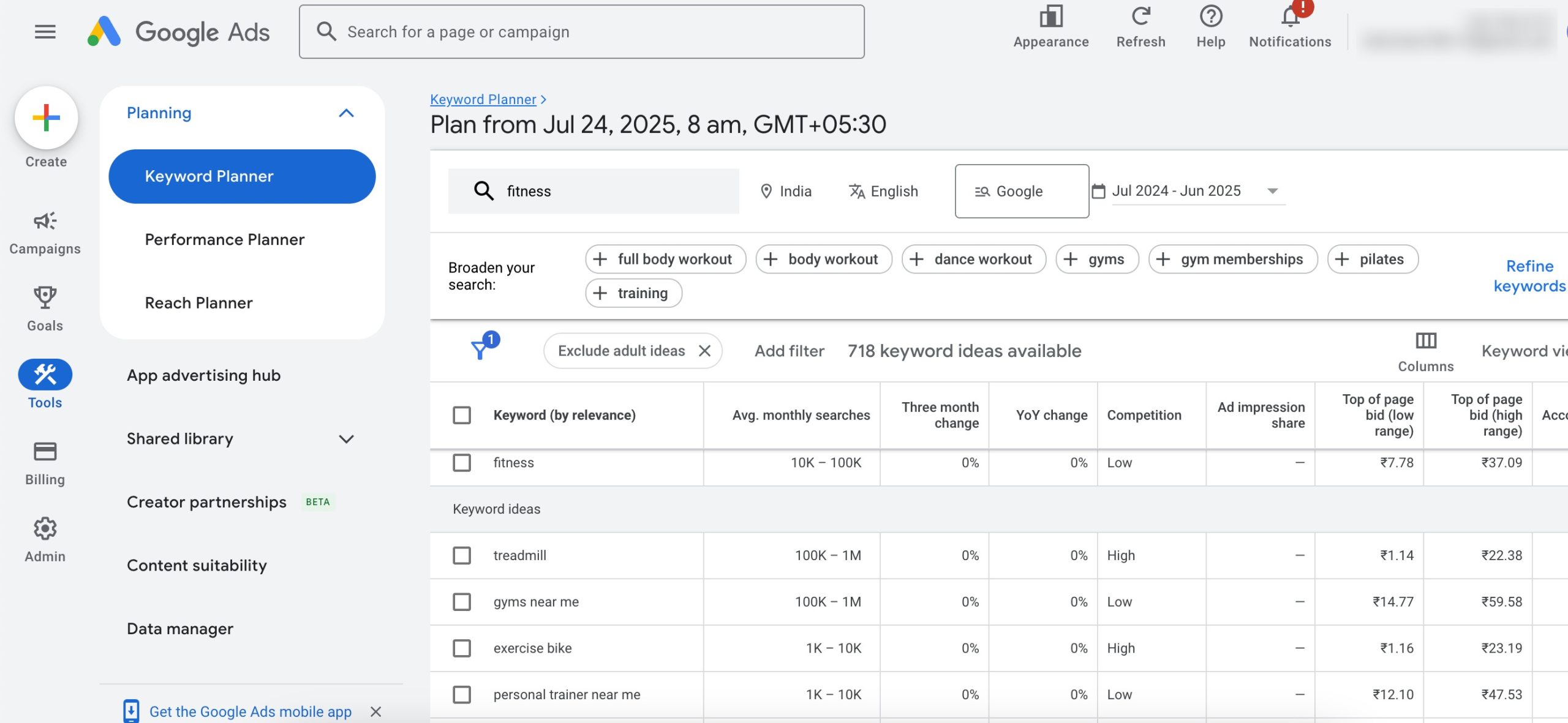Open 'Get the Google Ads mobile app' link
1568x723 pixels.
pos(251,711)
